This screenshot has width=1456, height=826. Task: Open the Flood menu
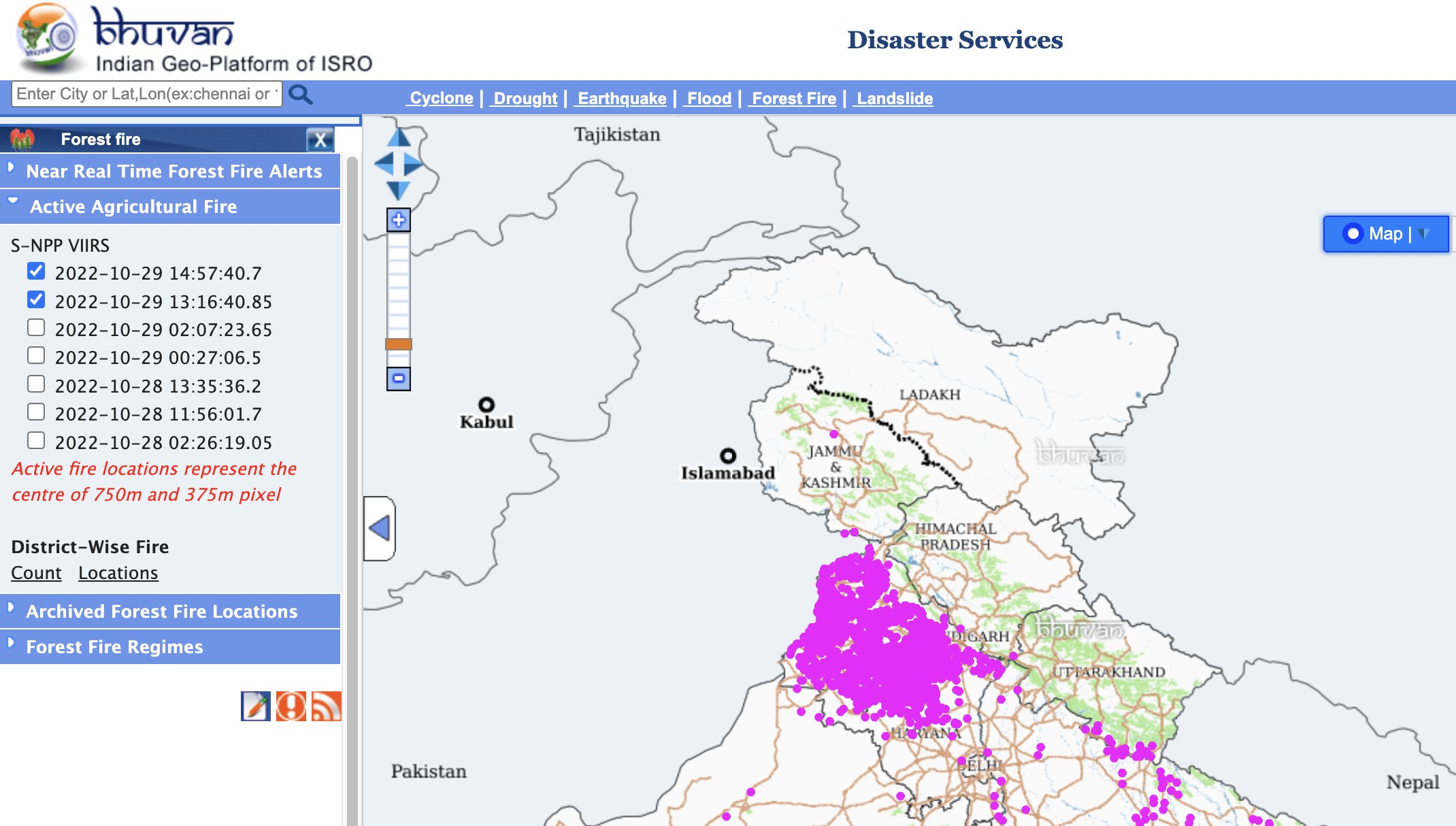(x=708, y=98)
